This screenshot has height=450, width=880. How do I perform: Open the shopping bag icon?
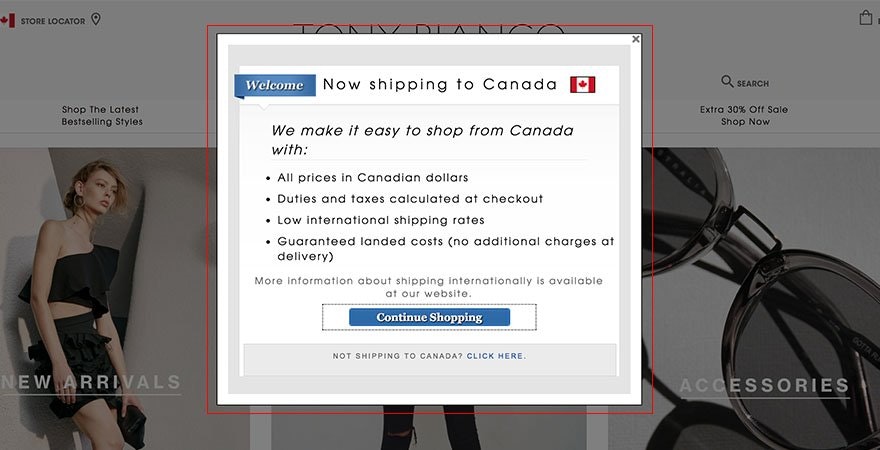coord(866,18)
